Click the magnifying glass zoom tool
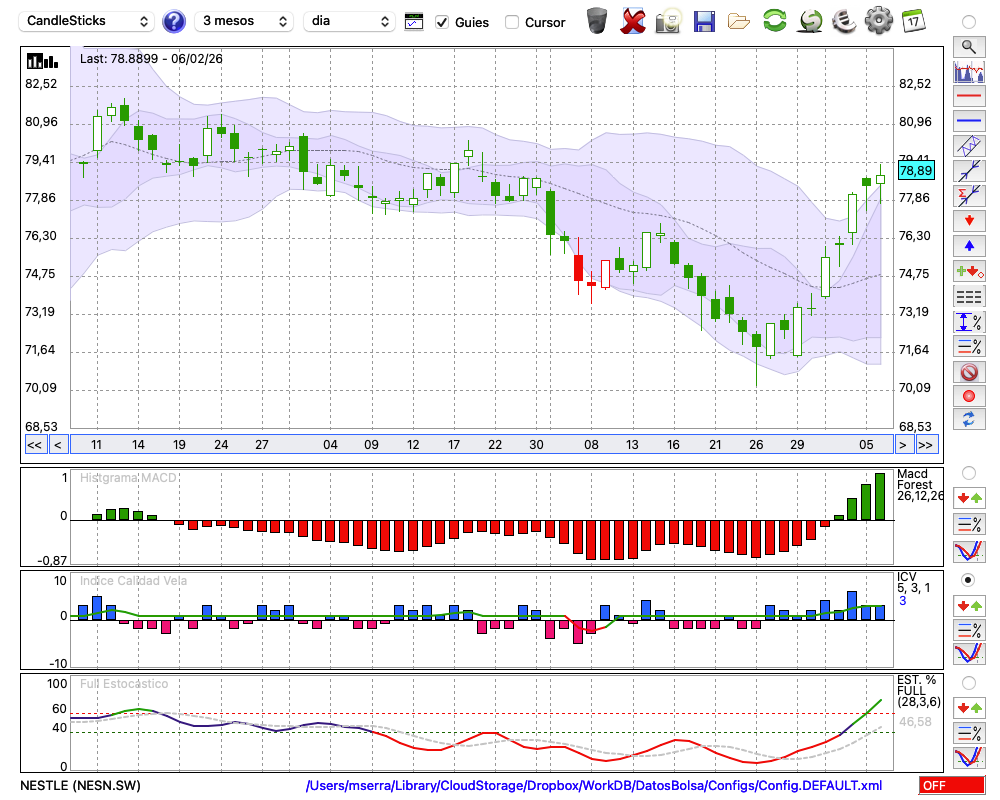 click(x=968, y=46)
